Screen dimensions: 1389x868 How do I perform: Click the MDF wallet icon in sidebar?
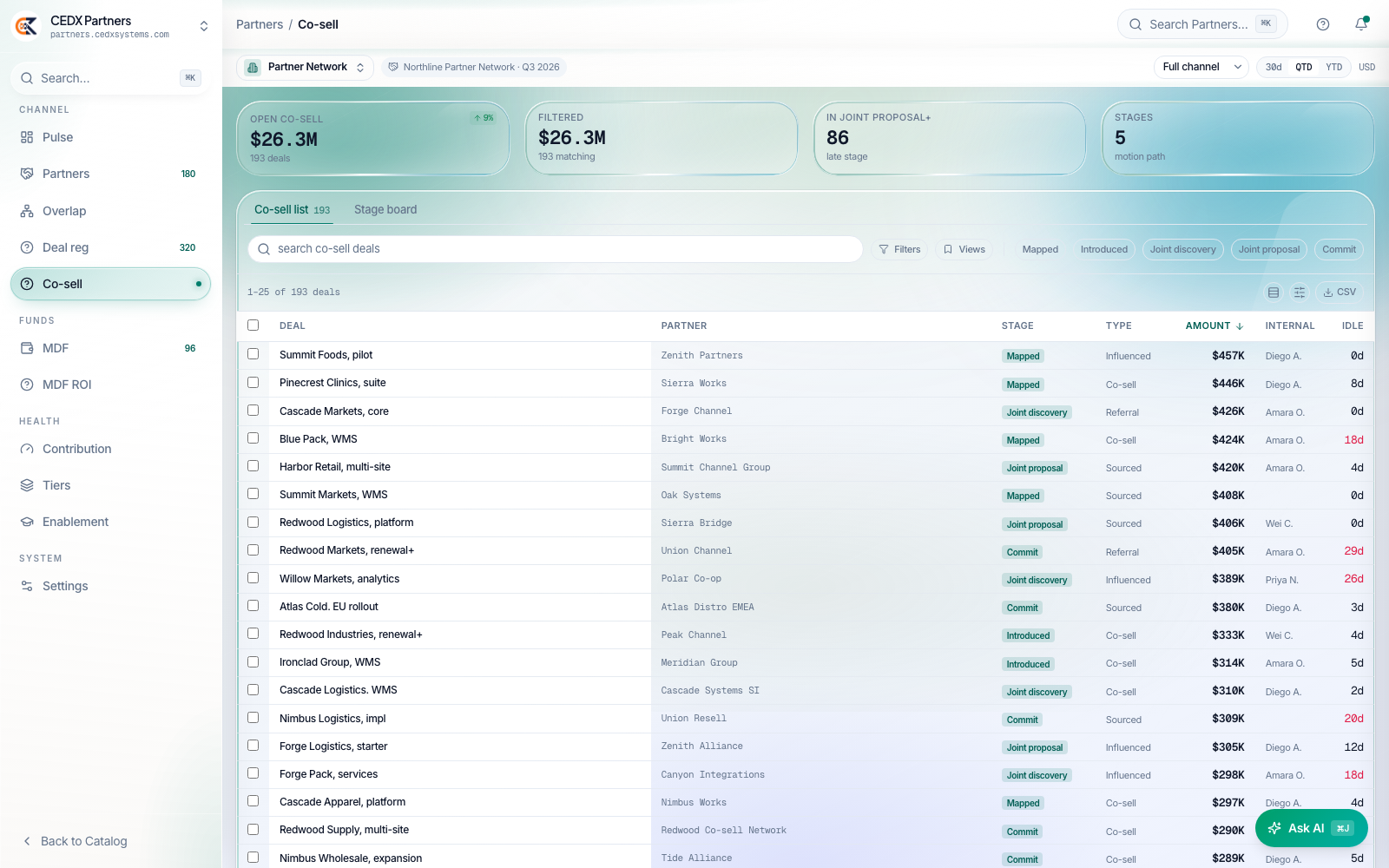[x=27, y=348]
